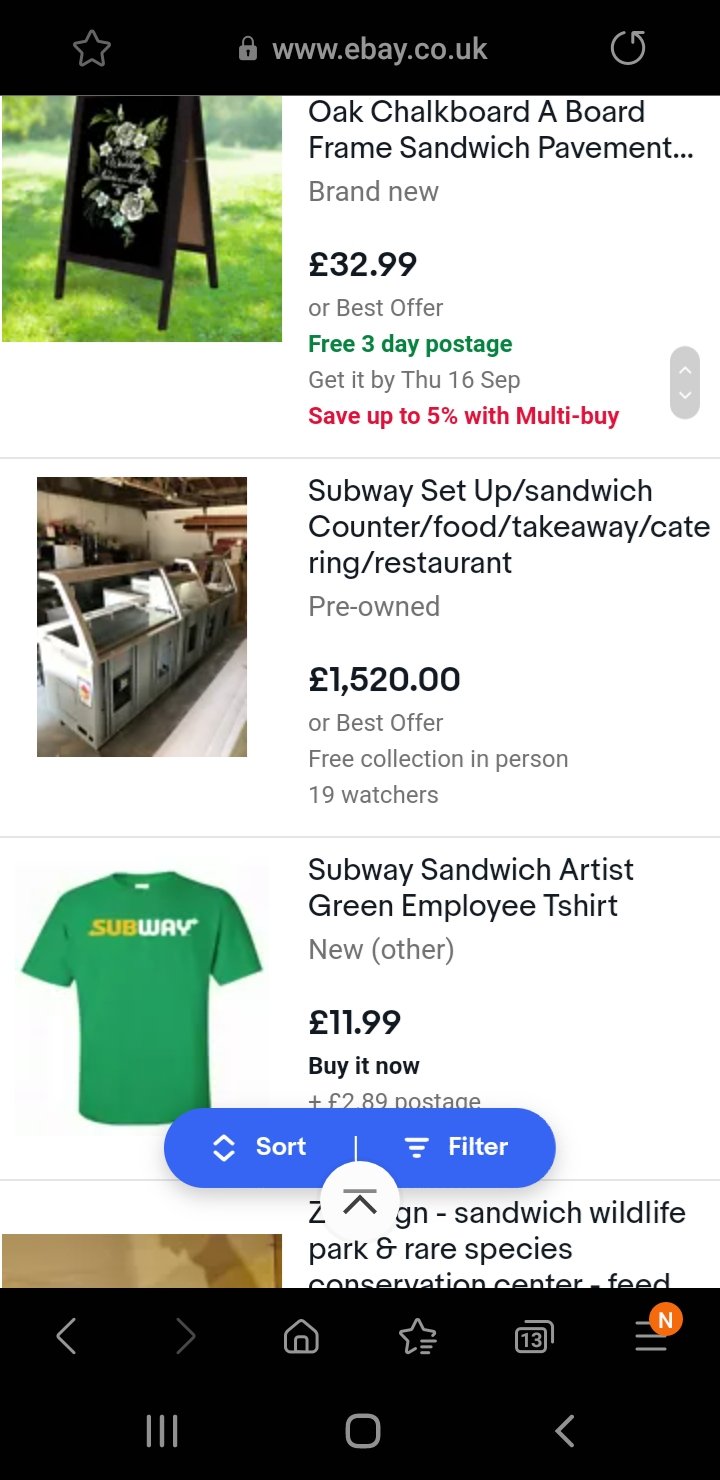Open the Sort options
This screenshot has height=1480, width=720.
[x=260, y=1147]
